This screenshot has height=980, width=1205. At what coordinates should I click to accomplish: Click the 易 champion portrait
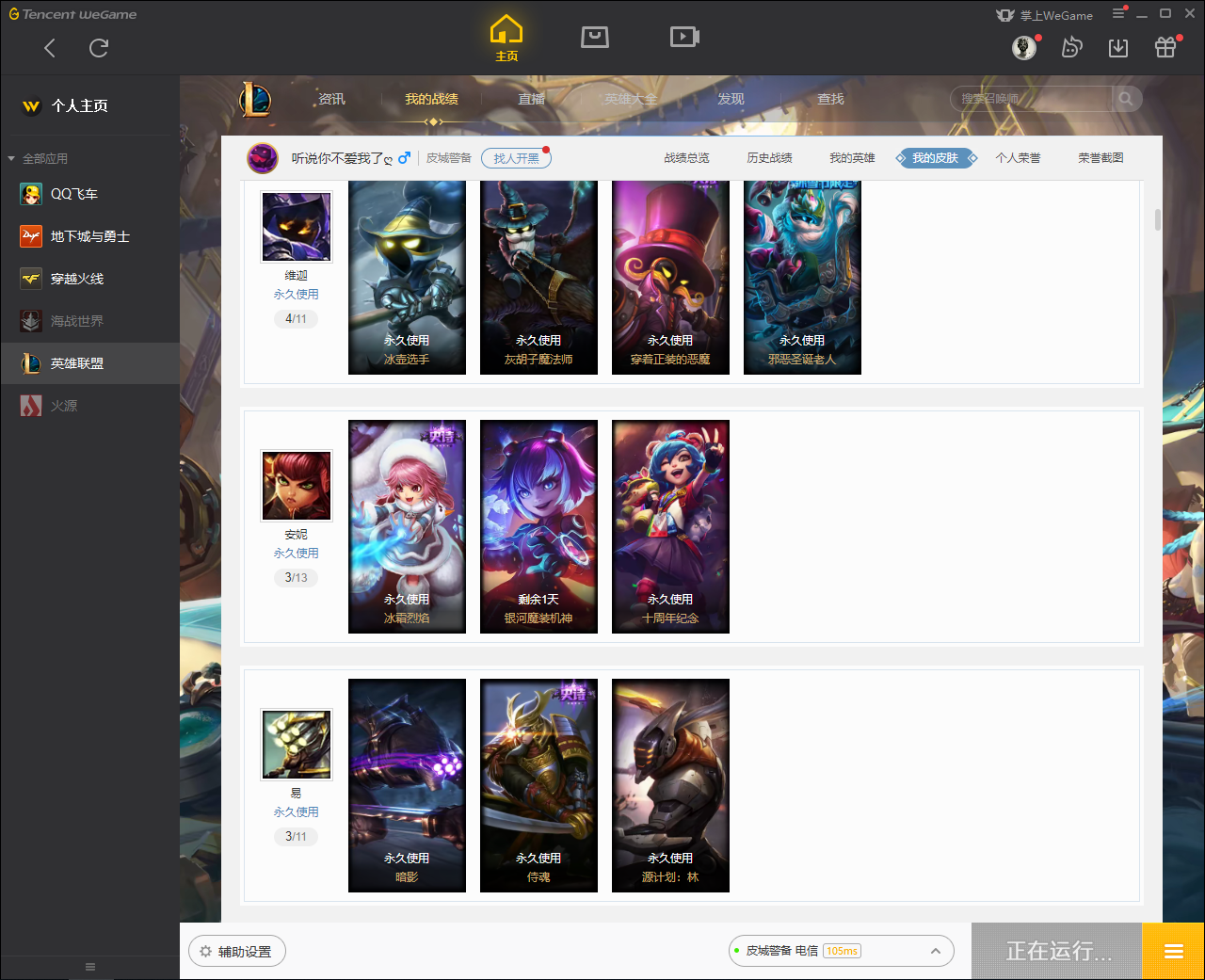coord(297,745)
